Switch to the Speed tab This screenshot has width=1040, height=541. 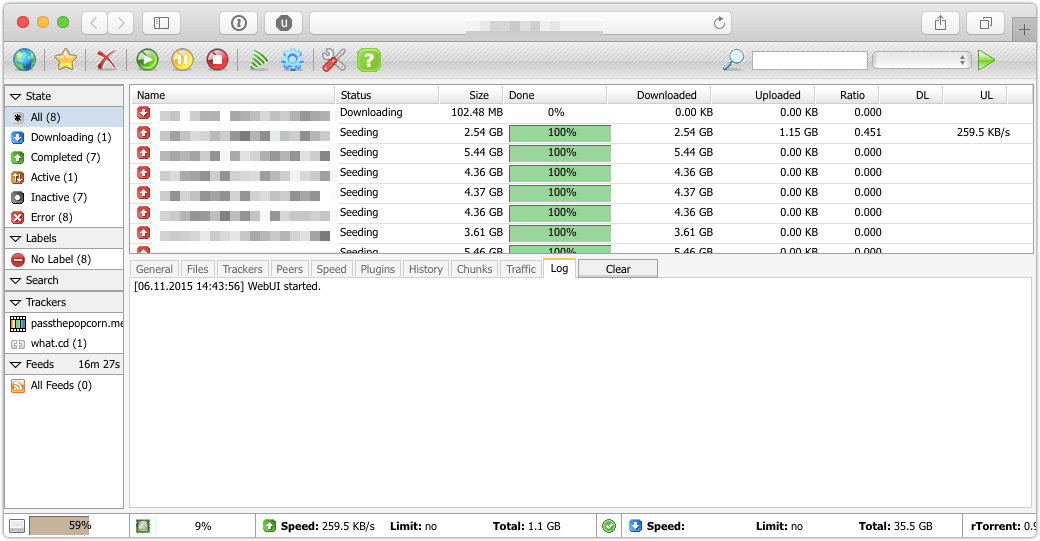[331, 269]
